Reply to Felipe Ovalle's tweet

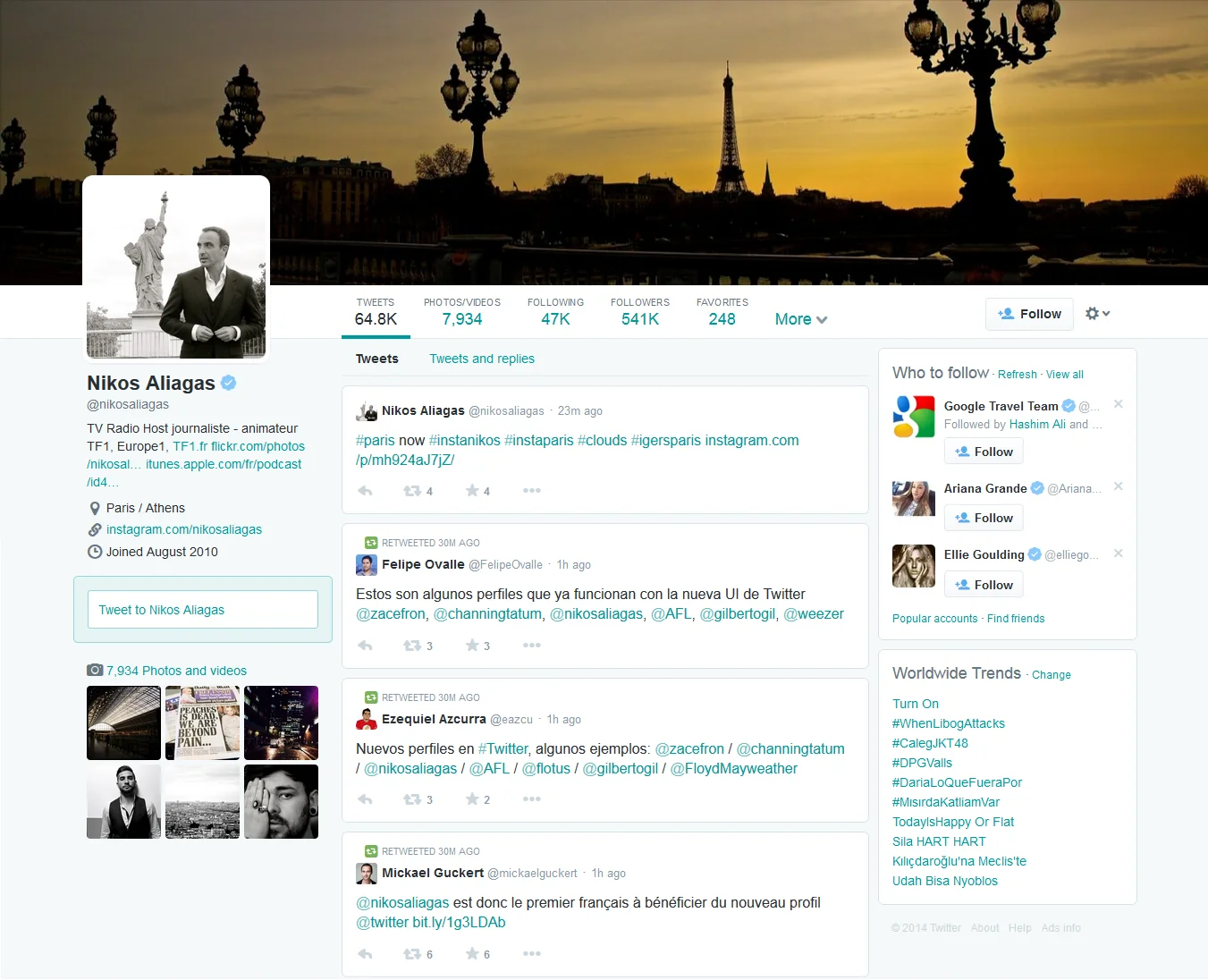(x=365, y=646)
